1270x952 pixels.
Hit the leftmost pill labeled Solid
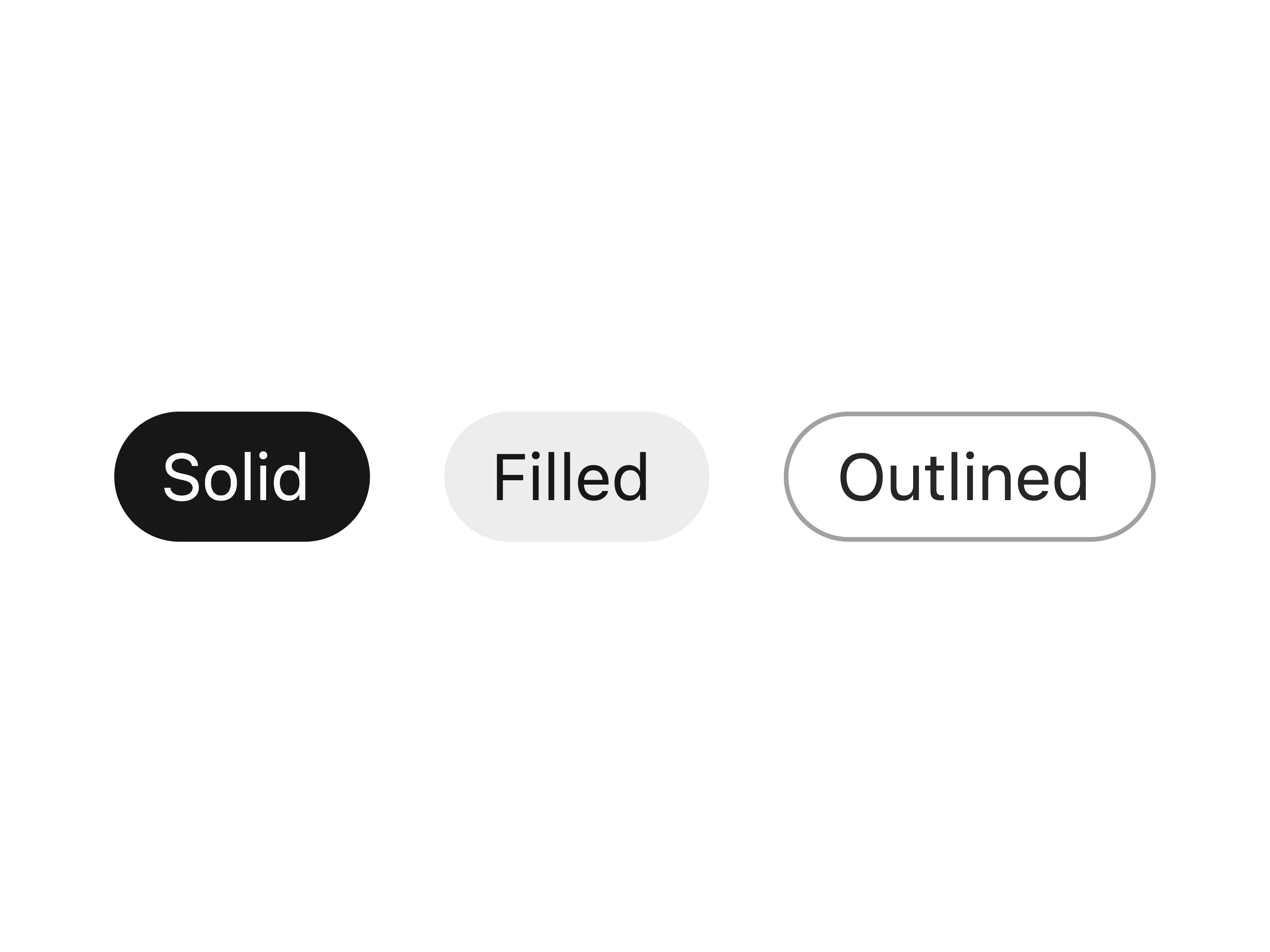click(x=242, y=476)
